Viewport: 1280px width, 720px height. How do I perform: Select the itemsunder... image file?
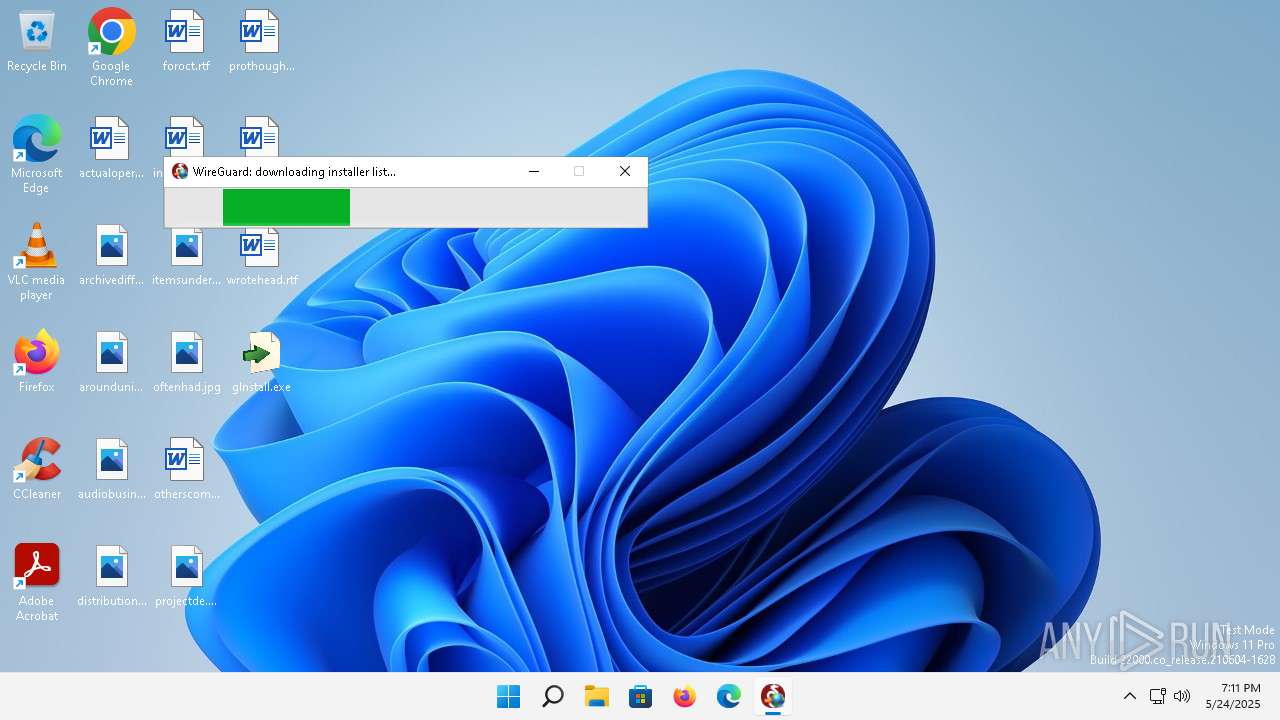(x=186, y=256)
